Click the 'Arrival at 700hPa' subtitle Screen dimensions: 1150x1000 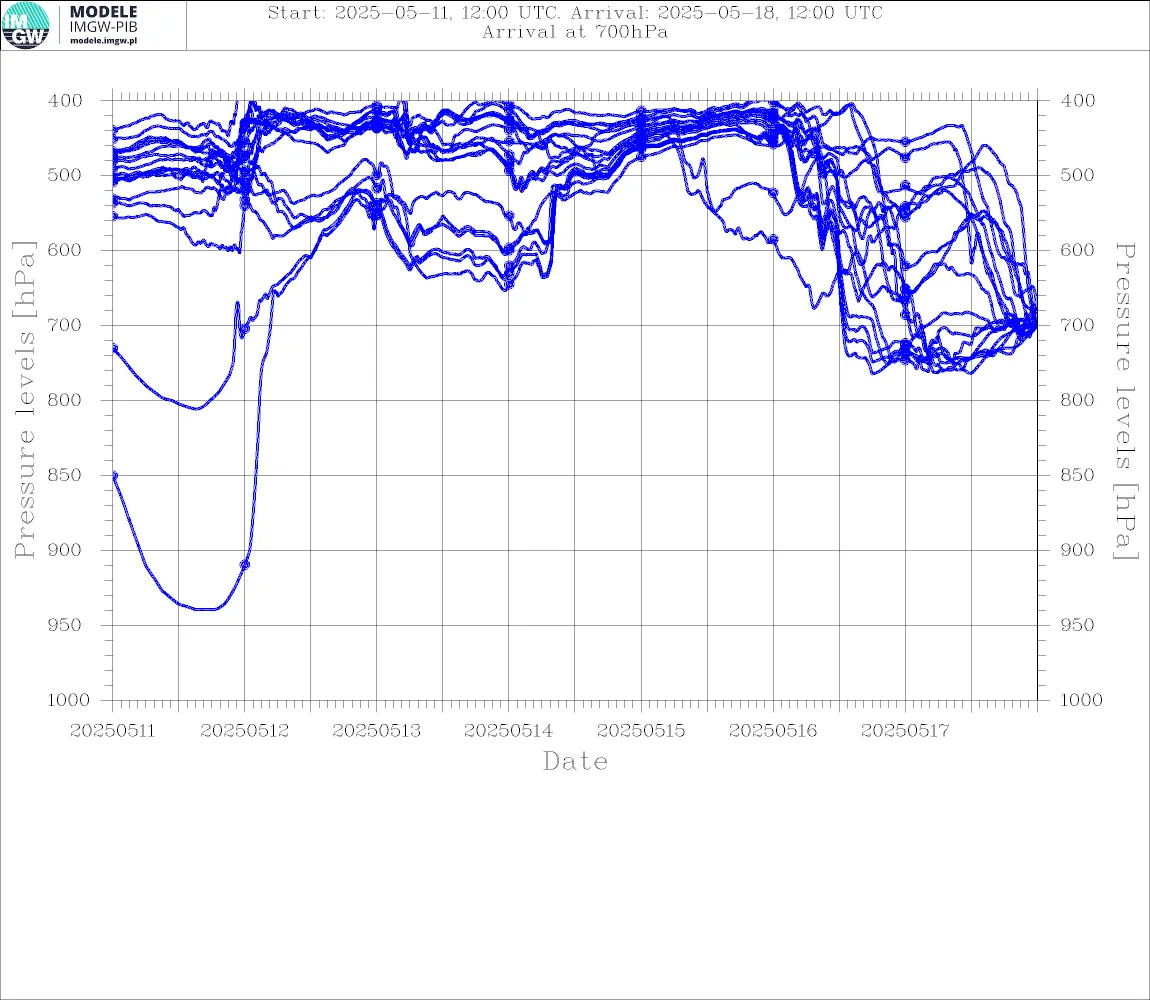coord(575,32)
